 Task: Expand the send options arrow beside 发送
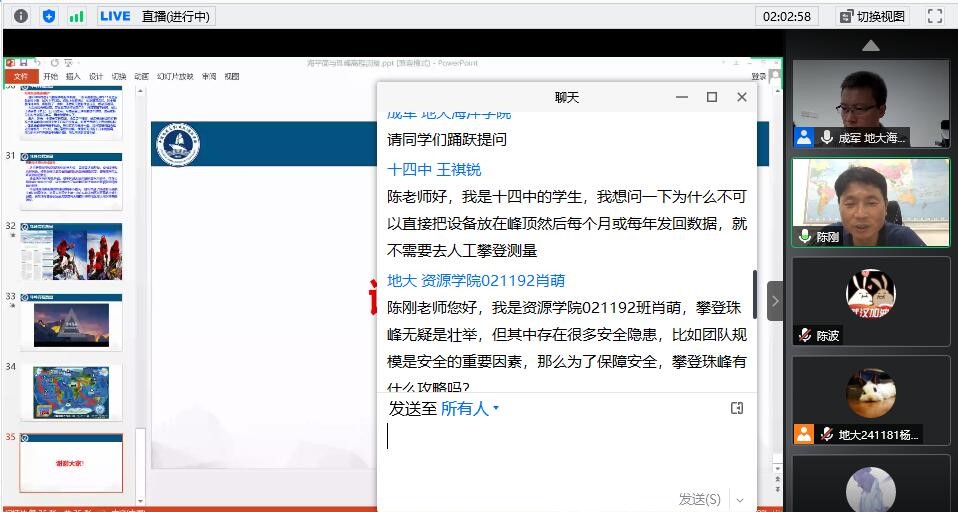pos(740,499)
